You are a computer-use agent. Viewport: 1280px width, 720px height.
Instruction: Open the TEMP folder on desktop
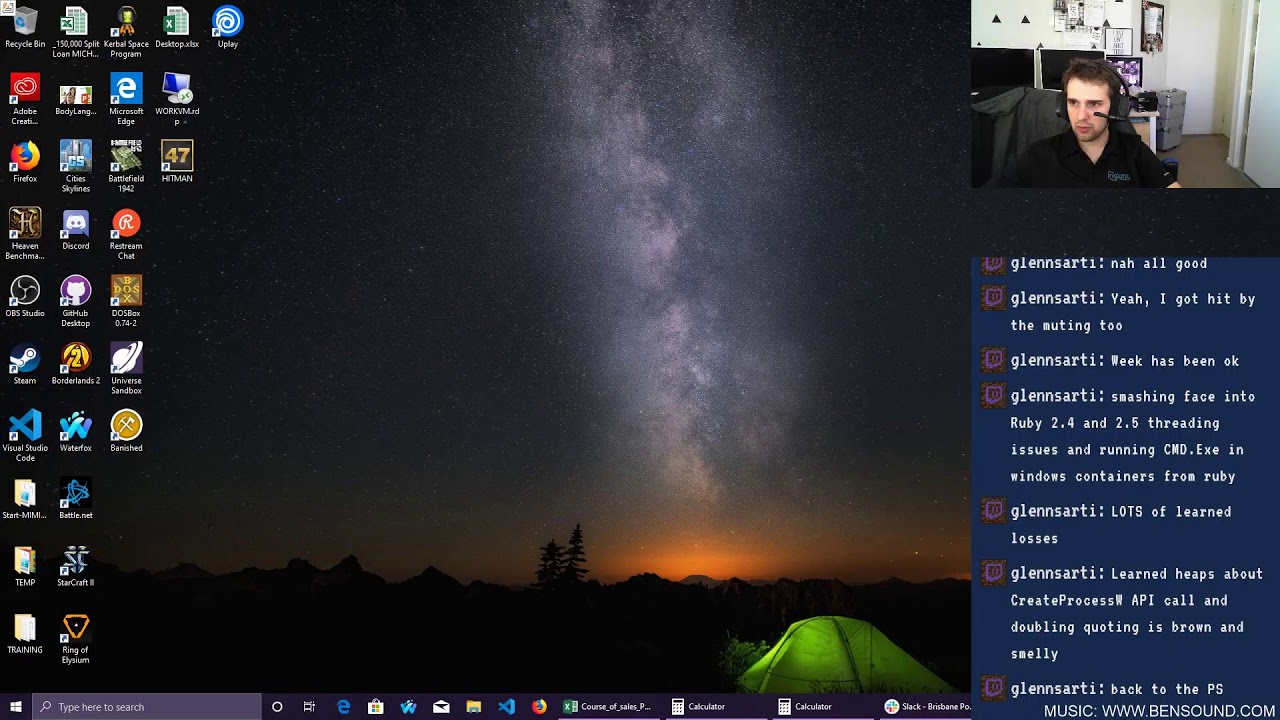tap(25, 566)
